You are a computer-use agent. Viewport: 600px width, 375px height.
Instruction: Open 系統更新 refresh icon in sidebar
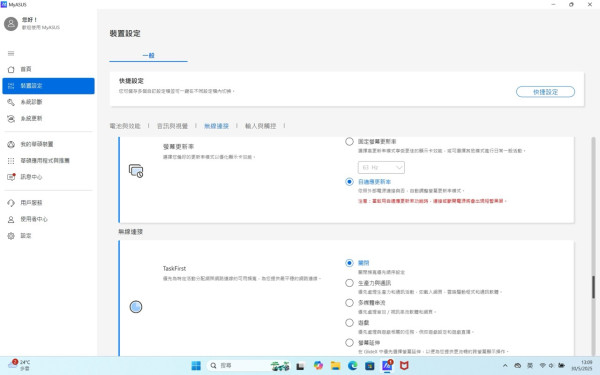(x=11, y=119)
